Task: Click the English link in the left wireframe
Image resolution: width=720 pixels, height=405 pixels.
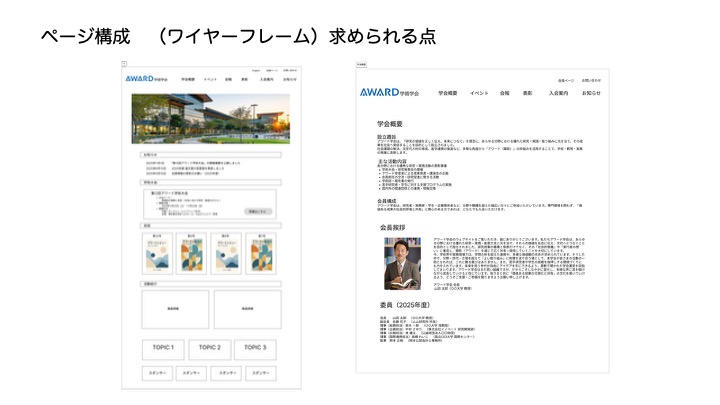Action: point(256,71)
